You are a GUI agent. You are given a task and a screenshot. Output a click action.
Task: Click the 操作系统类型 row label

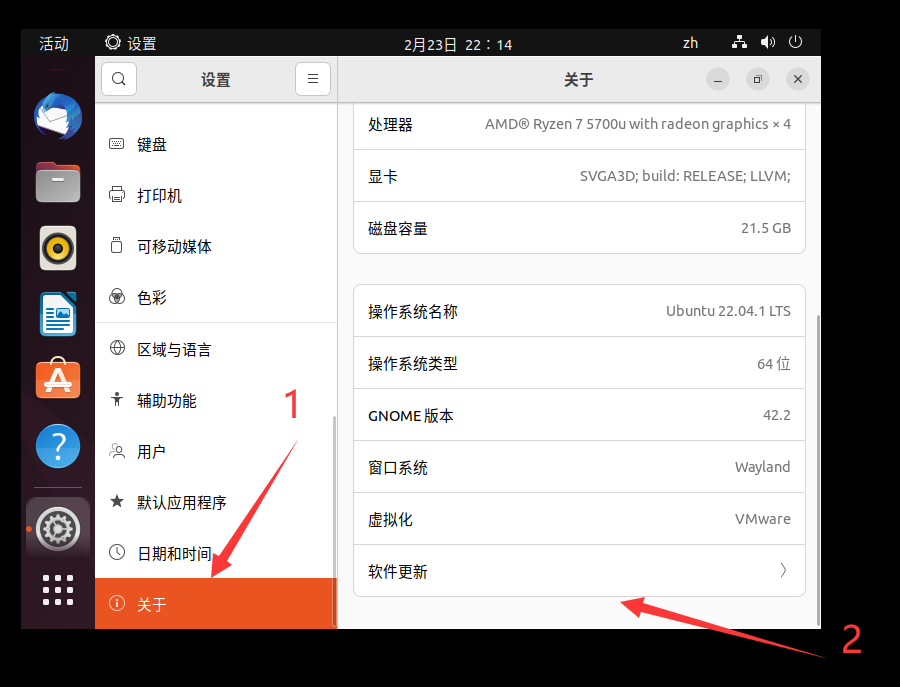(413, 363)
